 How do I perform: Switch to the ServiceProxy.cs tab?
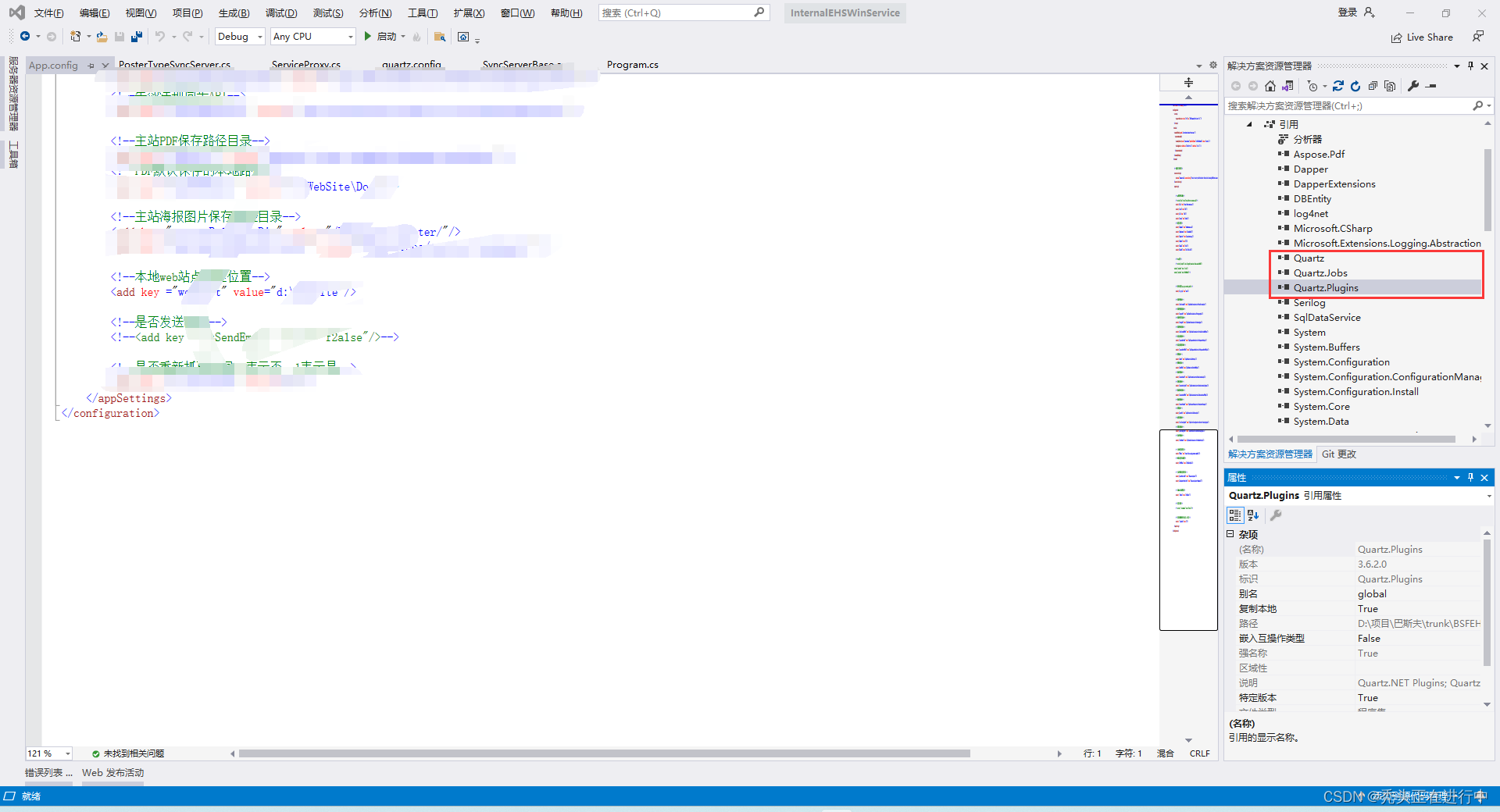point(306,65)
